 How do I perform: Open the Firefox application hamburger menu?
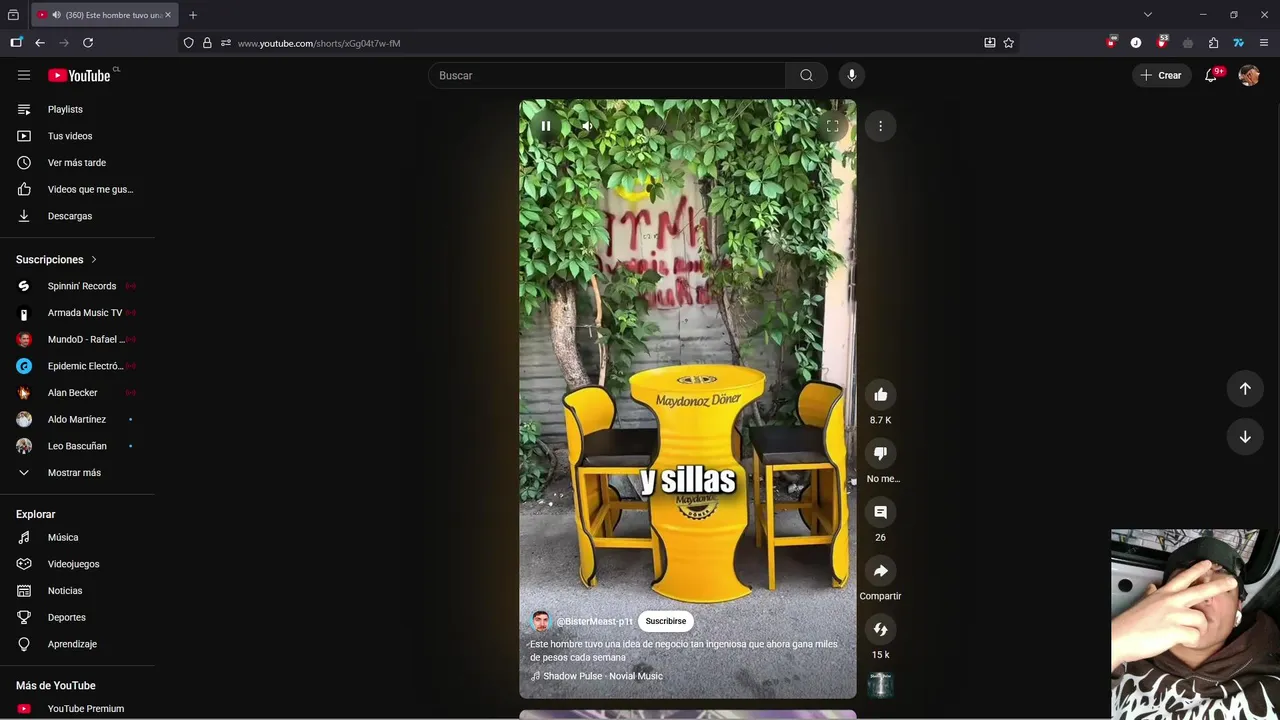click(1264, 43)
